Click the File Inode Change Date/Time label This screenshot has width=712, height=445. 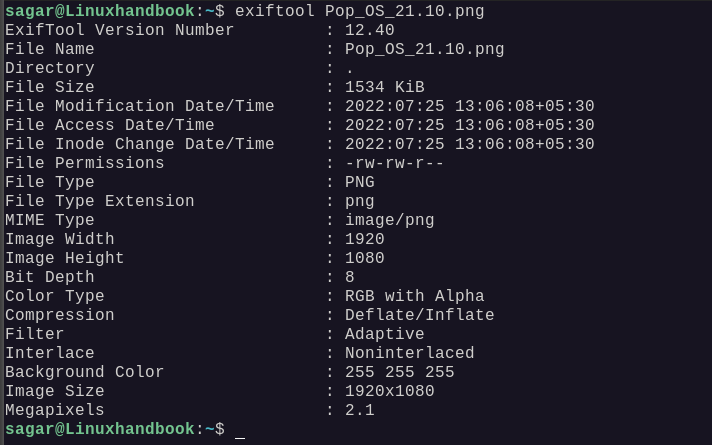pyautogui.click(x=139, y=144)
